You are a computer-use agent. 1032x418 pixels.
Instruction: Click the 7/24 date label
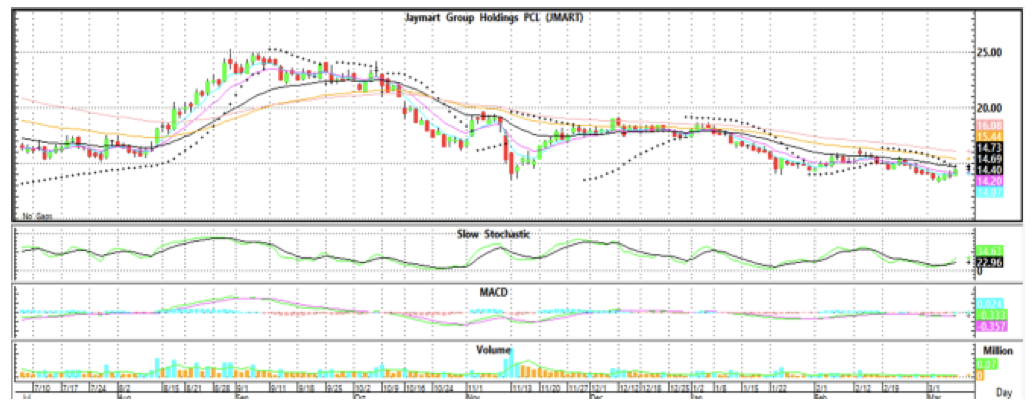98,388
